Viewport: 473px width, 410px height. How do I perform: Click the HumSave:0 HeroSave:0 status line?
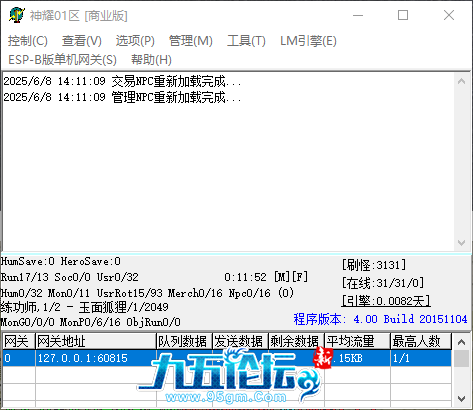(x=61, y=261)
